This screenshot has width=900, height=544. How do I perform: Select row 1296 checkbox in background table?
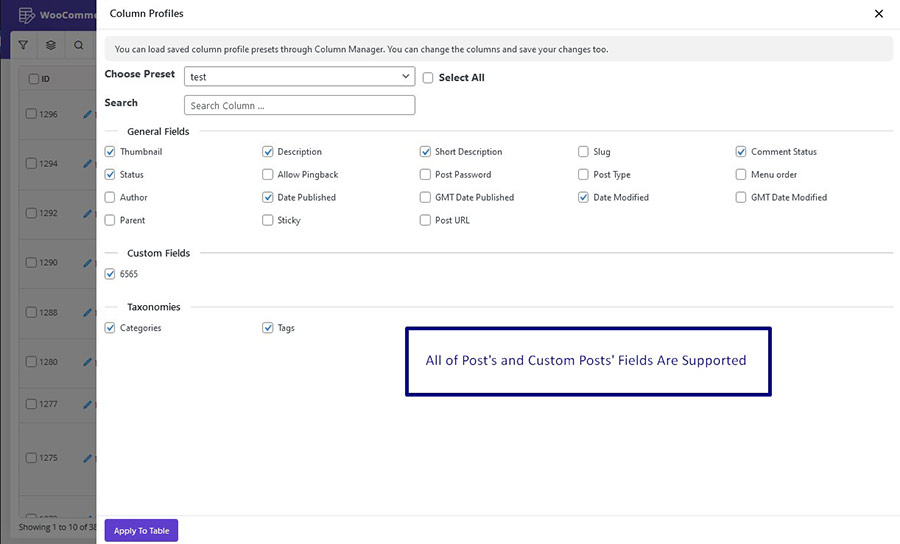pos(31,114)
